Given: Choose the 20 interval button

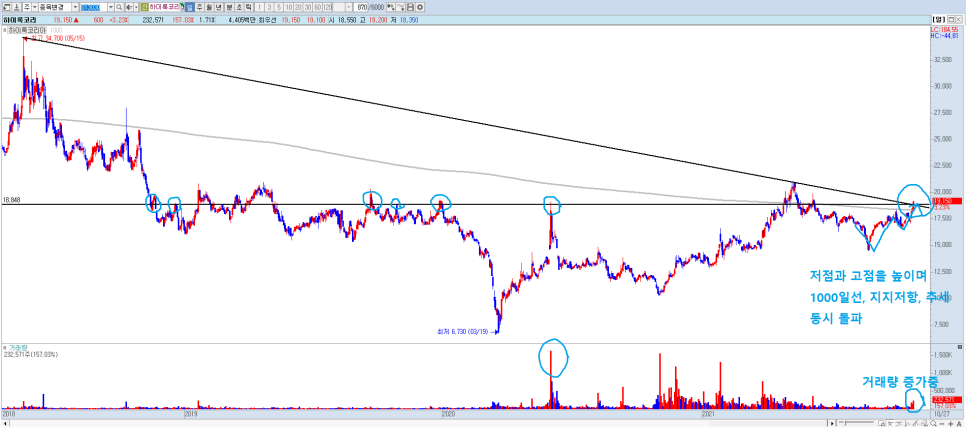Looking at the screenshot, I should pos(298,7).
